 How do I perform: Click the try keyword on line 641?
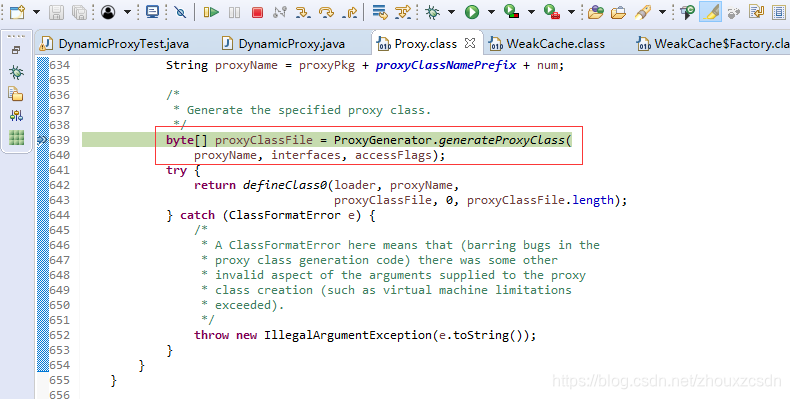pos(176,170)
